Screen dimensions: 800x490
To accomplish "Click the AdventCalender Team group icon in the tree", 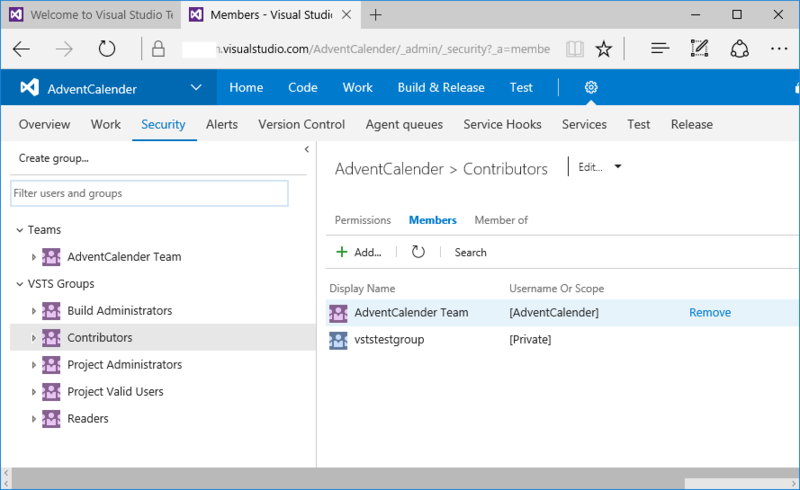I will point(51,257).
